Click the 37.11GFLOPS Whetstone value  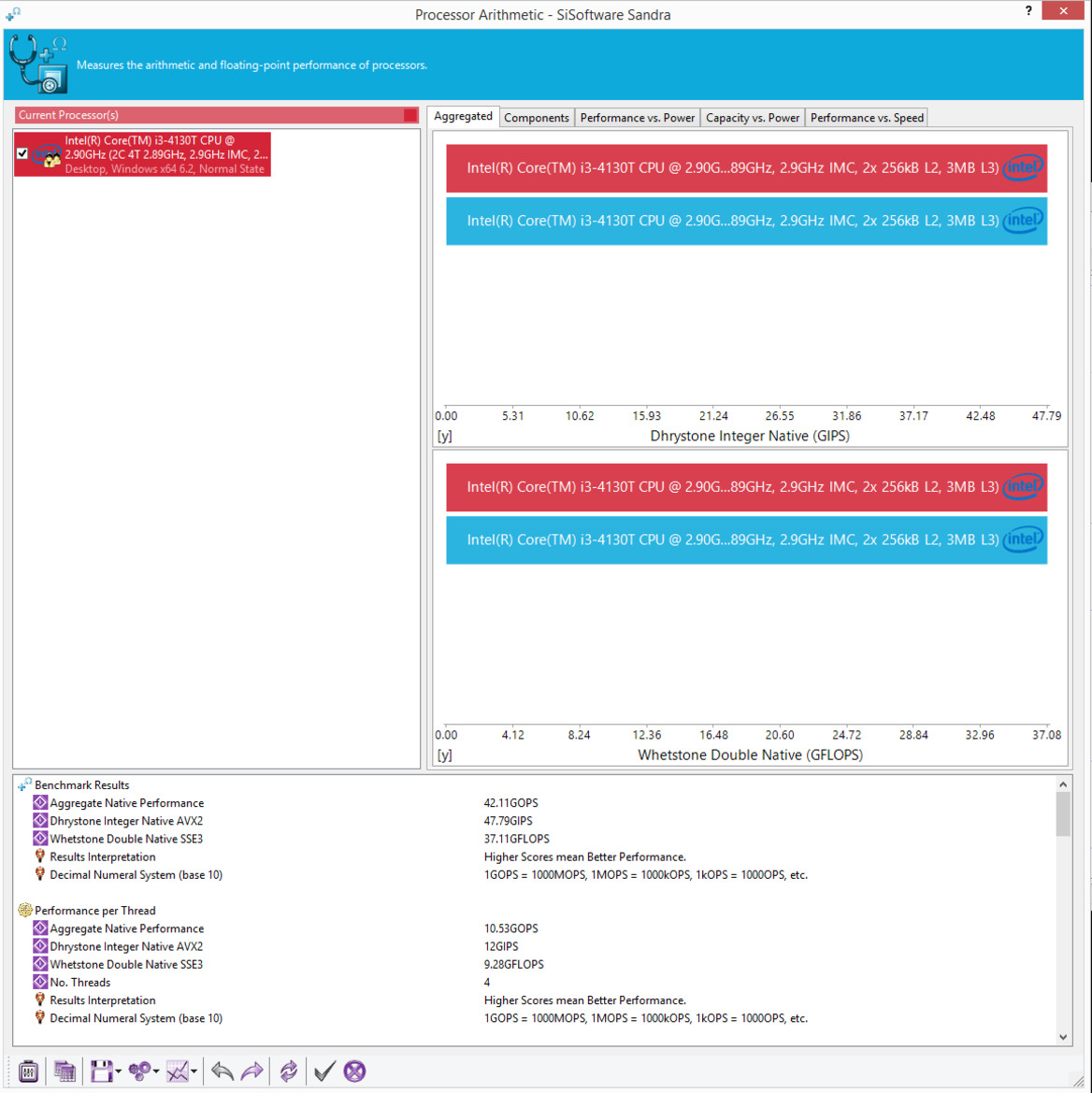[516, 839]
